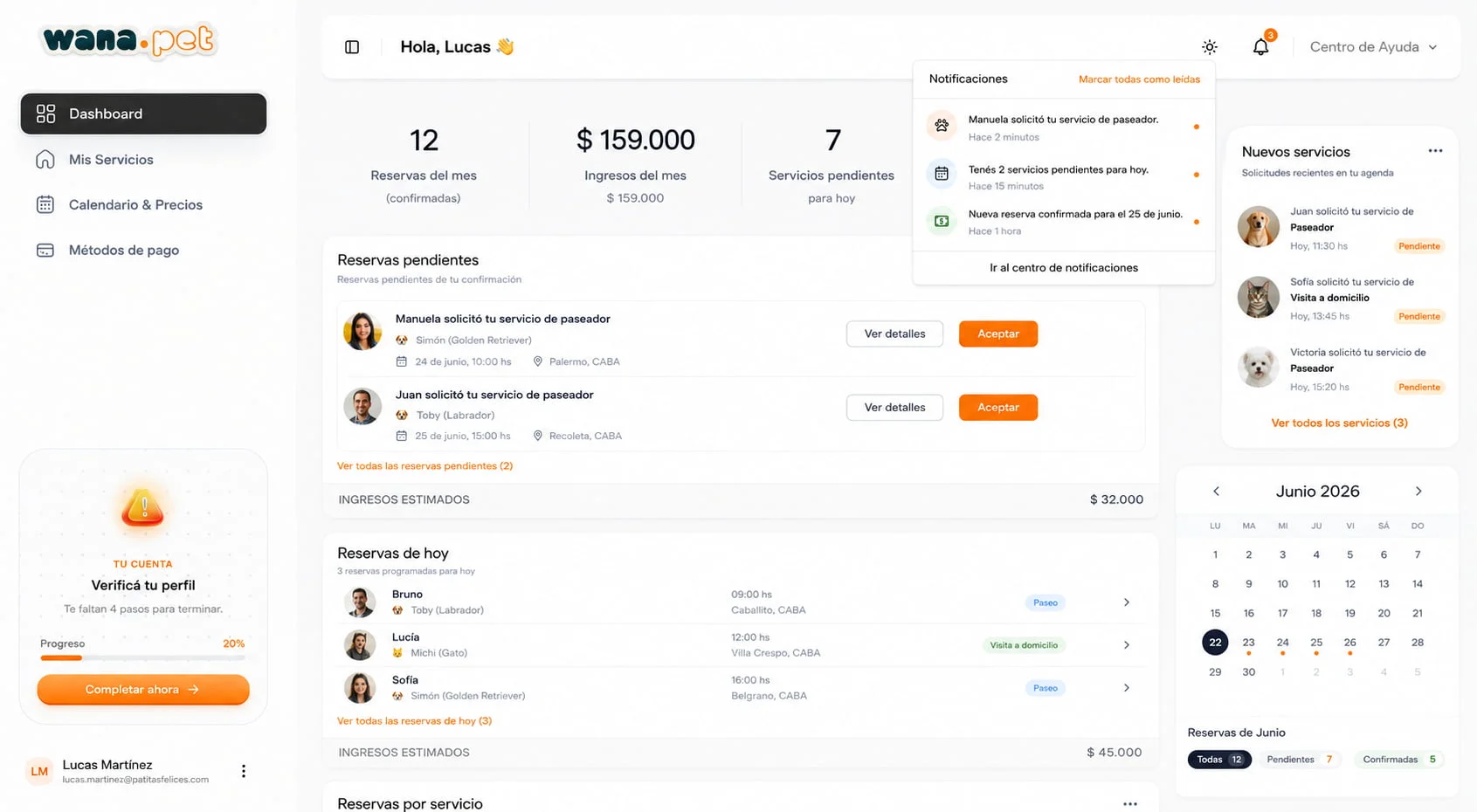The height and width of the screenshot is (812, 1477).
Task: Click calendar icon of pending services notification
Action: (942, 174)
